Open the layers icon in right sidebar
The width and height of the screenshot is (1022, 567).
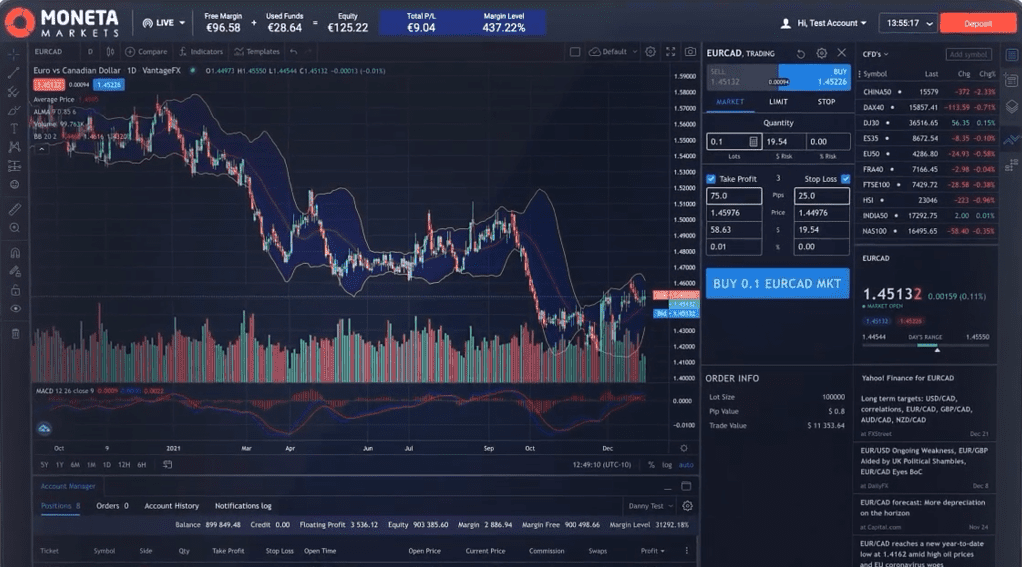click(1012, 106)
